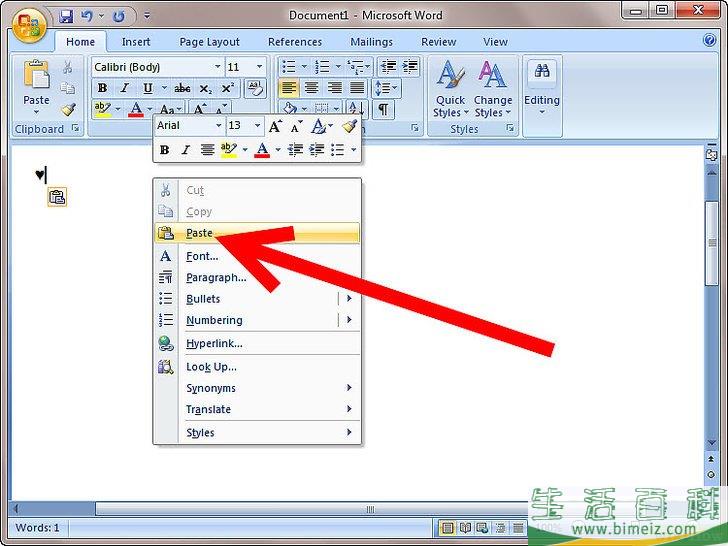Click Multilevel list icon in ribbon
The image size is (728, 546).
pos(355,67)
